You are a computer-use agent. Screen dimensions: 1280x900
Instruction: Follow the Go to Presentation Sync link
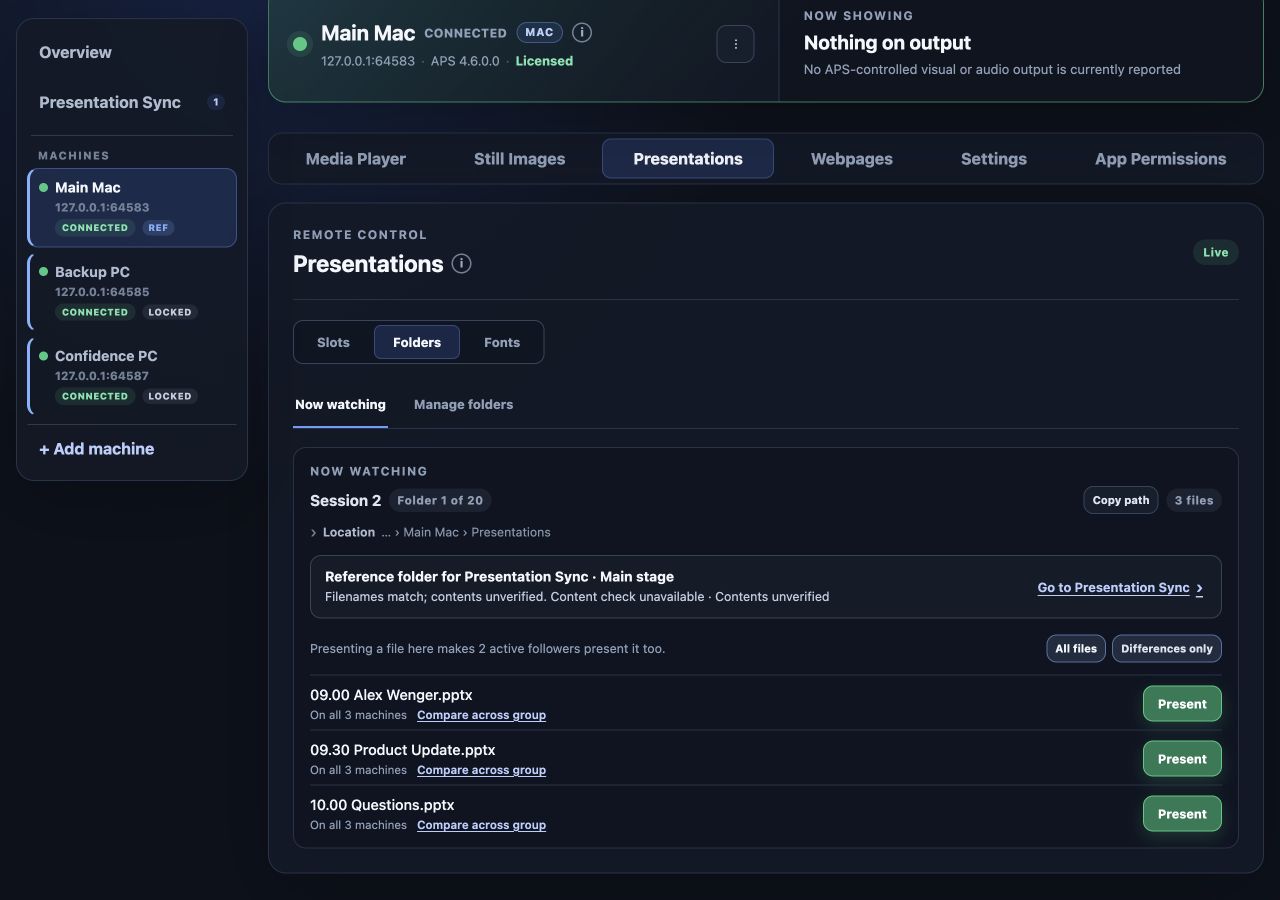click(x=1120, y=588)
